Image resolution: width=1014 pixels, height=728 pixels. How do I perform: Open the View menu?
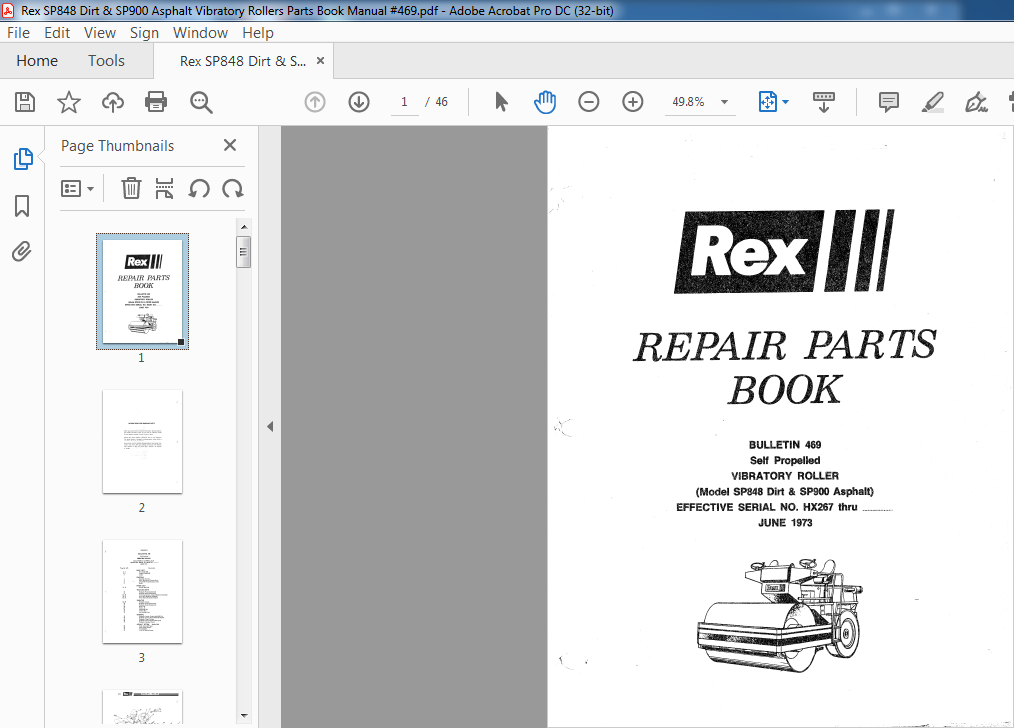100,32
